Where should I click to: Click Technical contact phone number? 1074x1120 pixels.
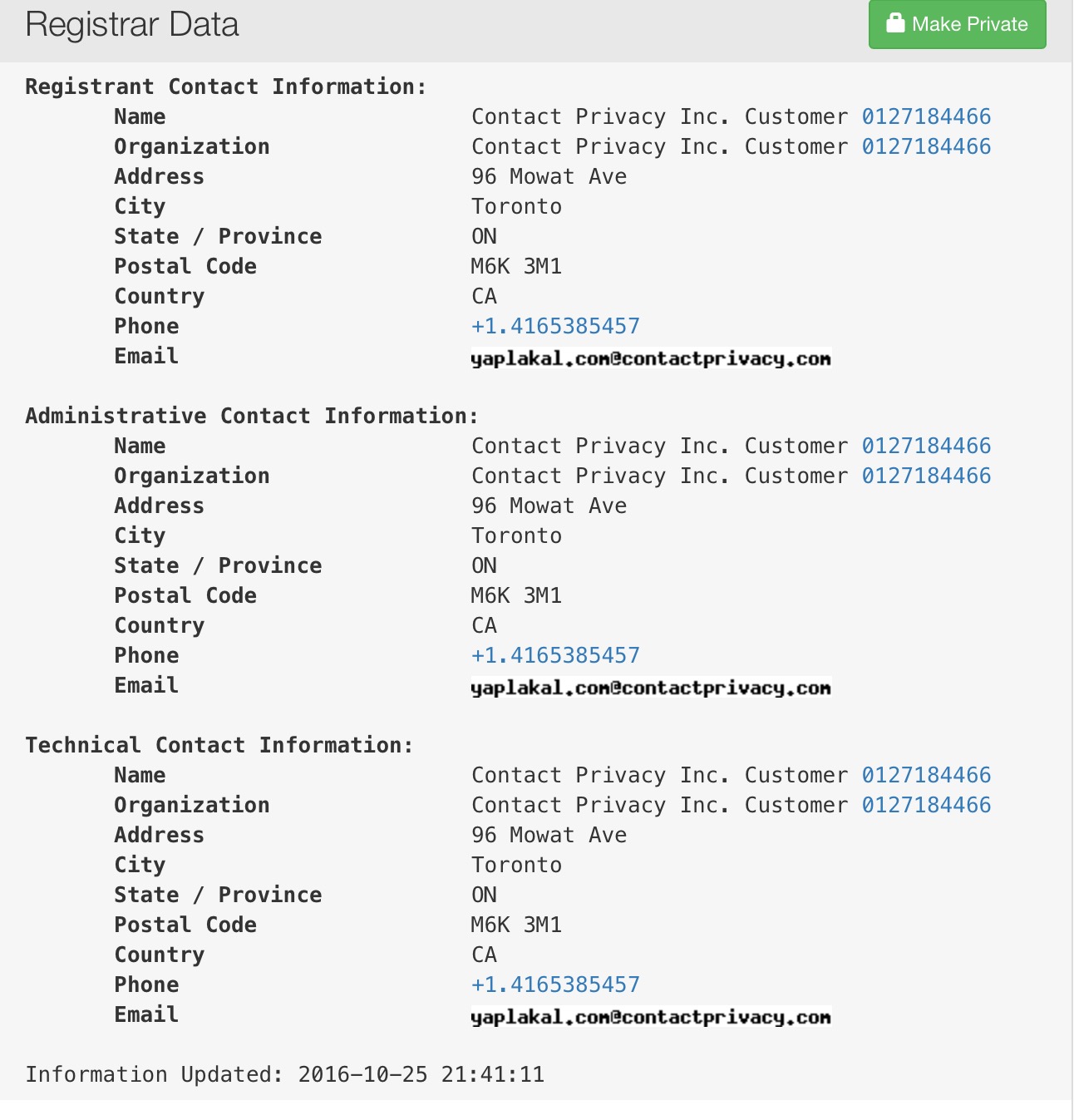[555, 984]
